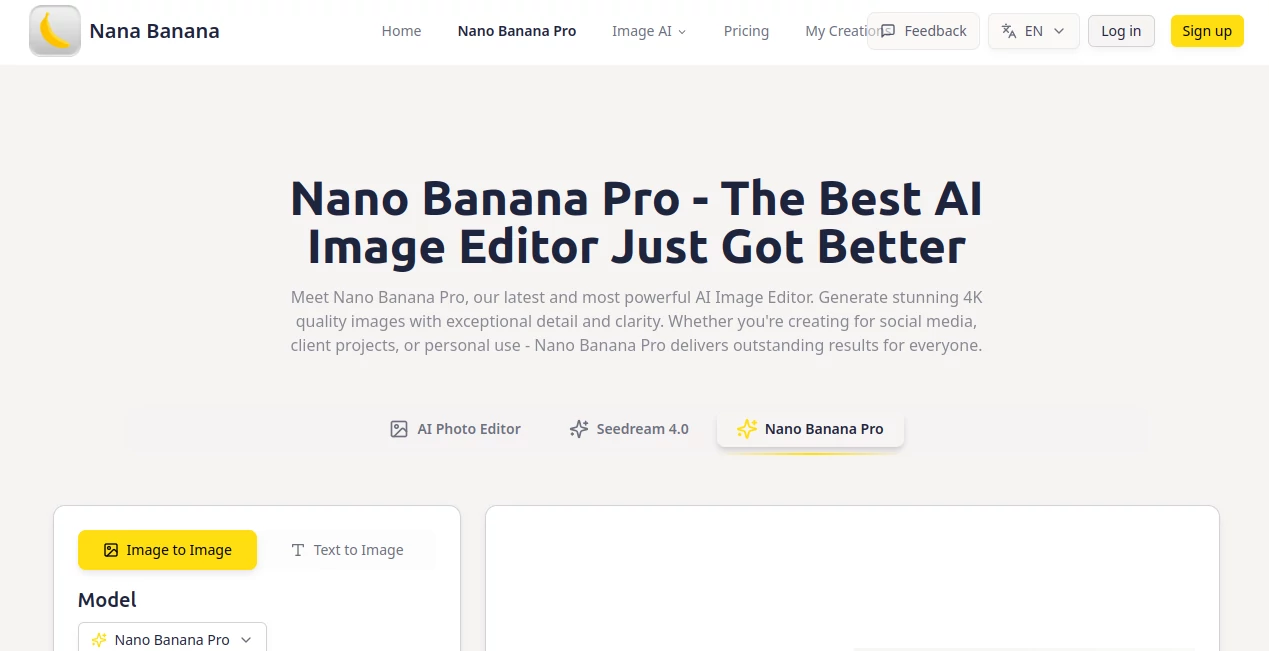Click the Nana Banana banana logo
Screen dimensions: 1269x651
(54, 31)
